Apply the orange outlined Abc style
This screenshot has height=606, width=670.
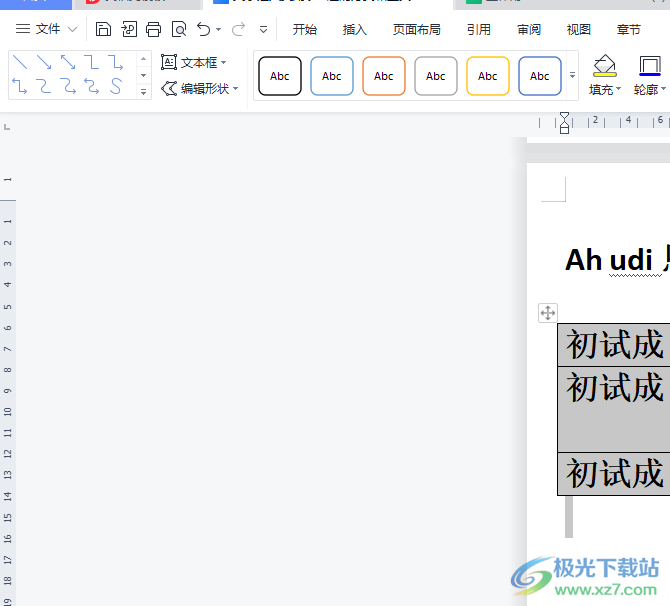[x=384, y=76]
